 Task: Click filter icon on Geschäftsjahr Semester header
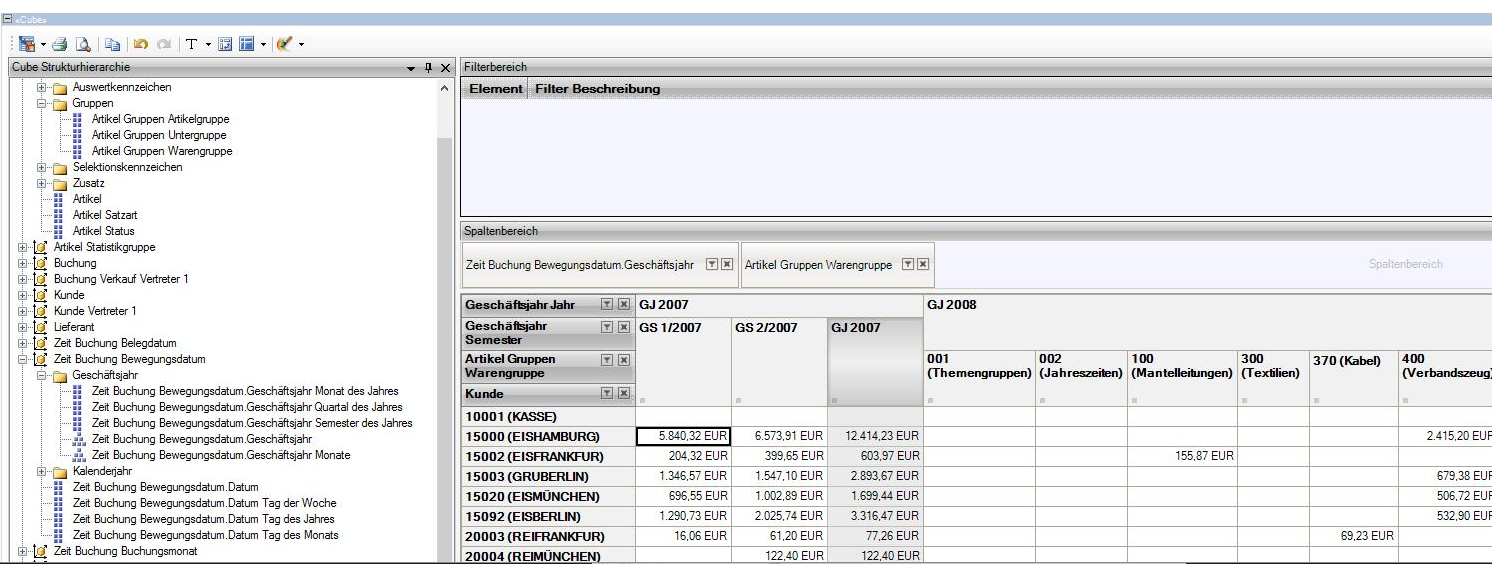pos(607,327)
